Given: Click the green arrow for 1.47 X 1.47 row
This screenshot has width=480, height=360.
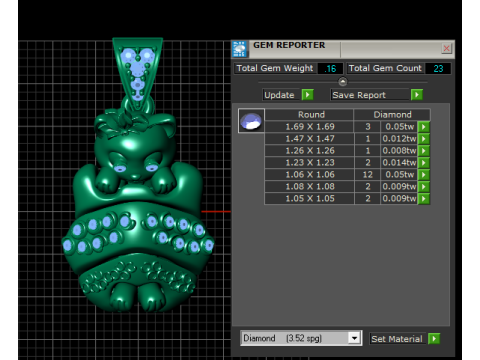Looking at the screenshot, I should (x=424, y=139).
